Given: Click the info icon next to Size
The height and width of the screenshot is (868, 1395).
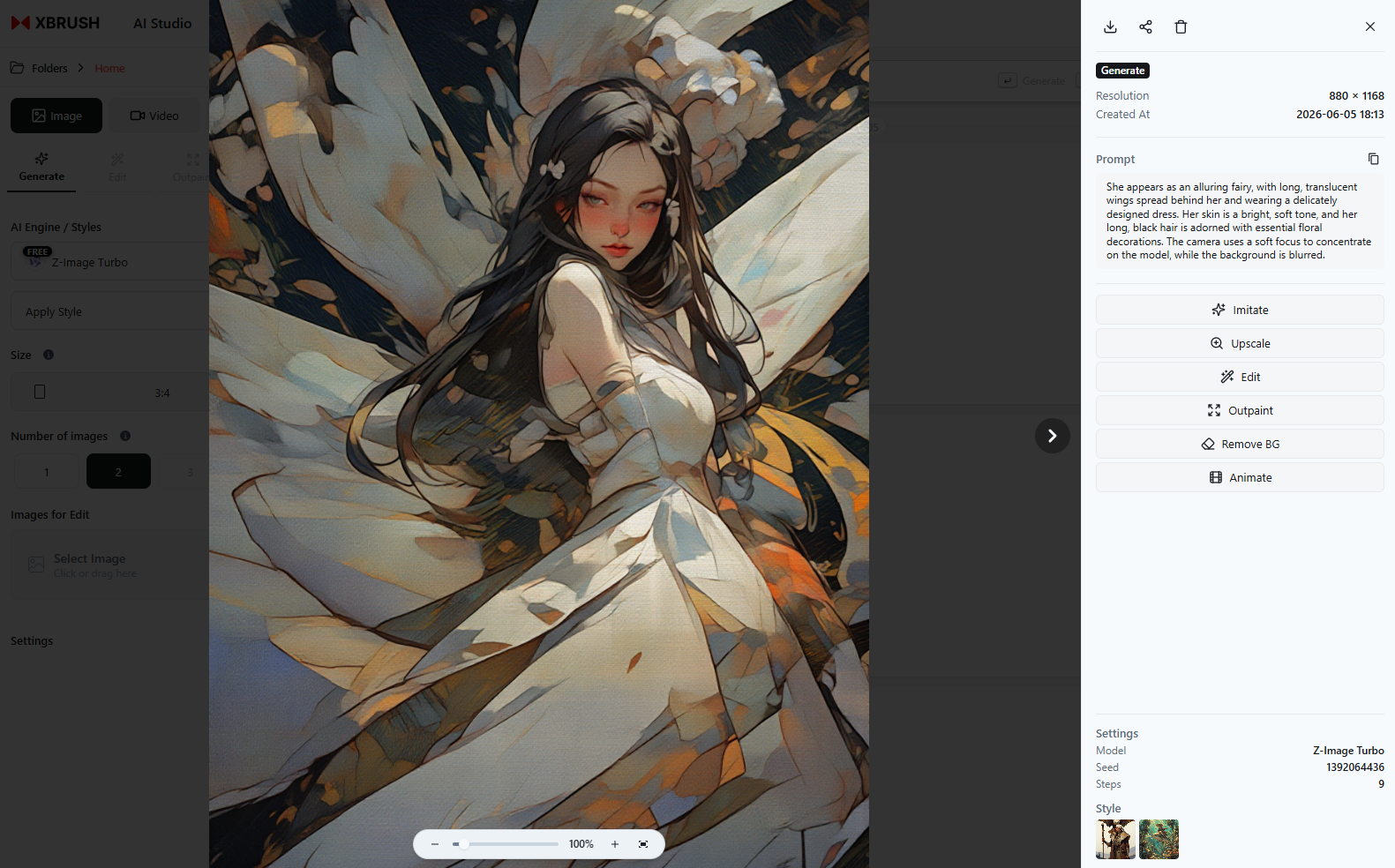Looking at the screenshot, I should pos(49,355).
